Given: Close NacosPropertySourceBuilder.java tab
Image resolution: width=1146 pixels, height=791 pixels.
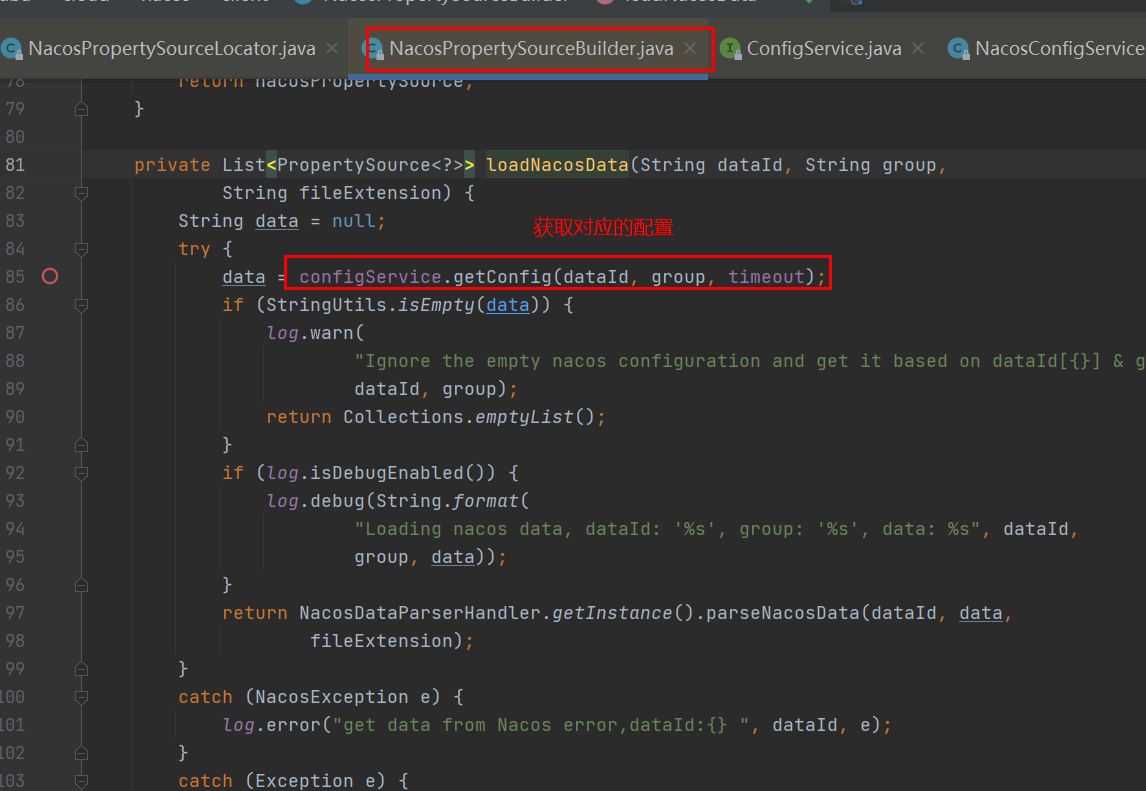Looking at the screenshot, I should click(x=690, y=48).
